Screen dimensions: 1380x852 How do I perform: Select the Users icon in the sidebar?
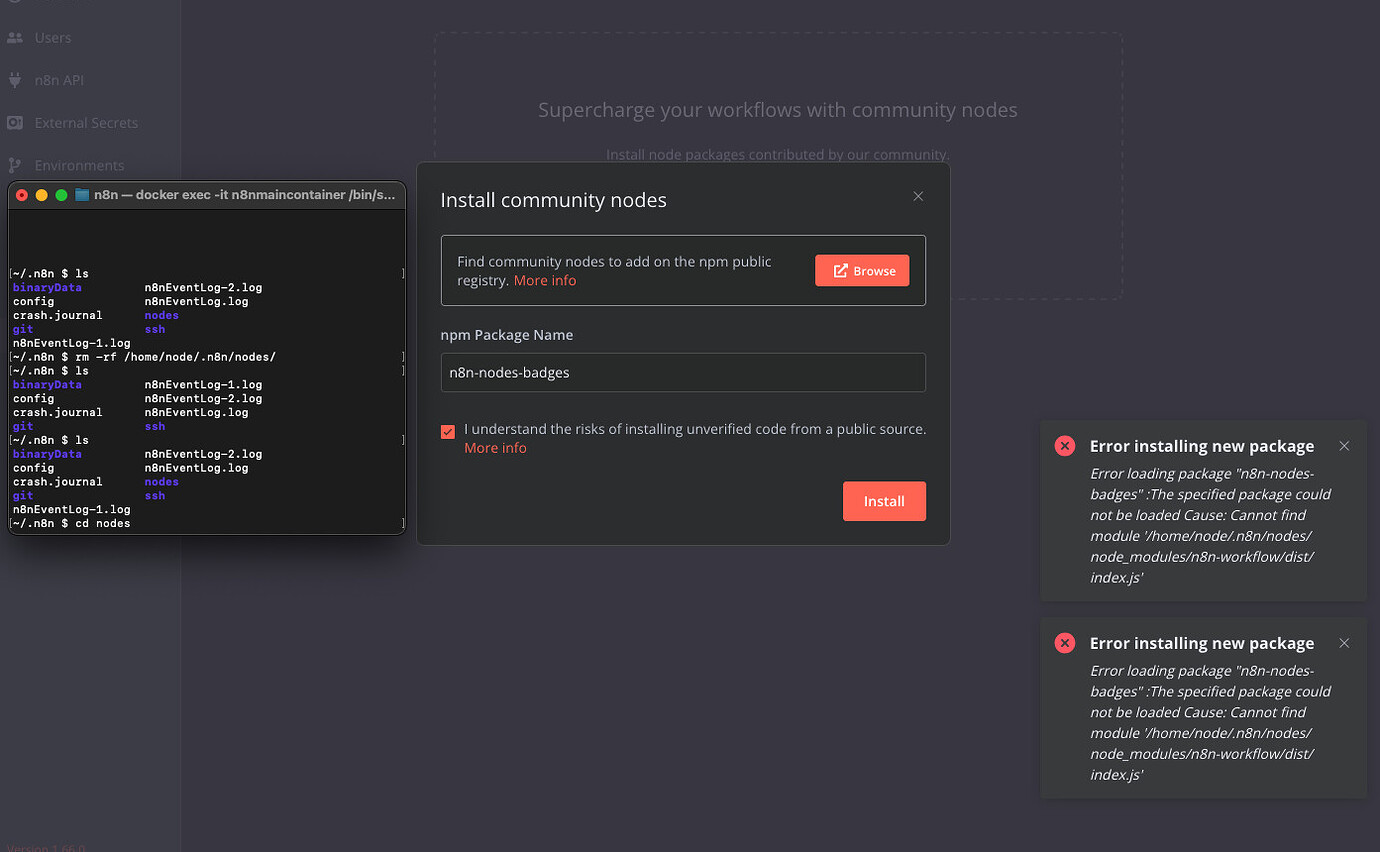point(16,38)
